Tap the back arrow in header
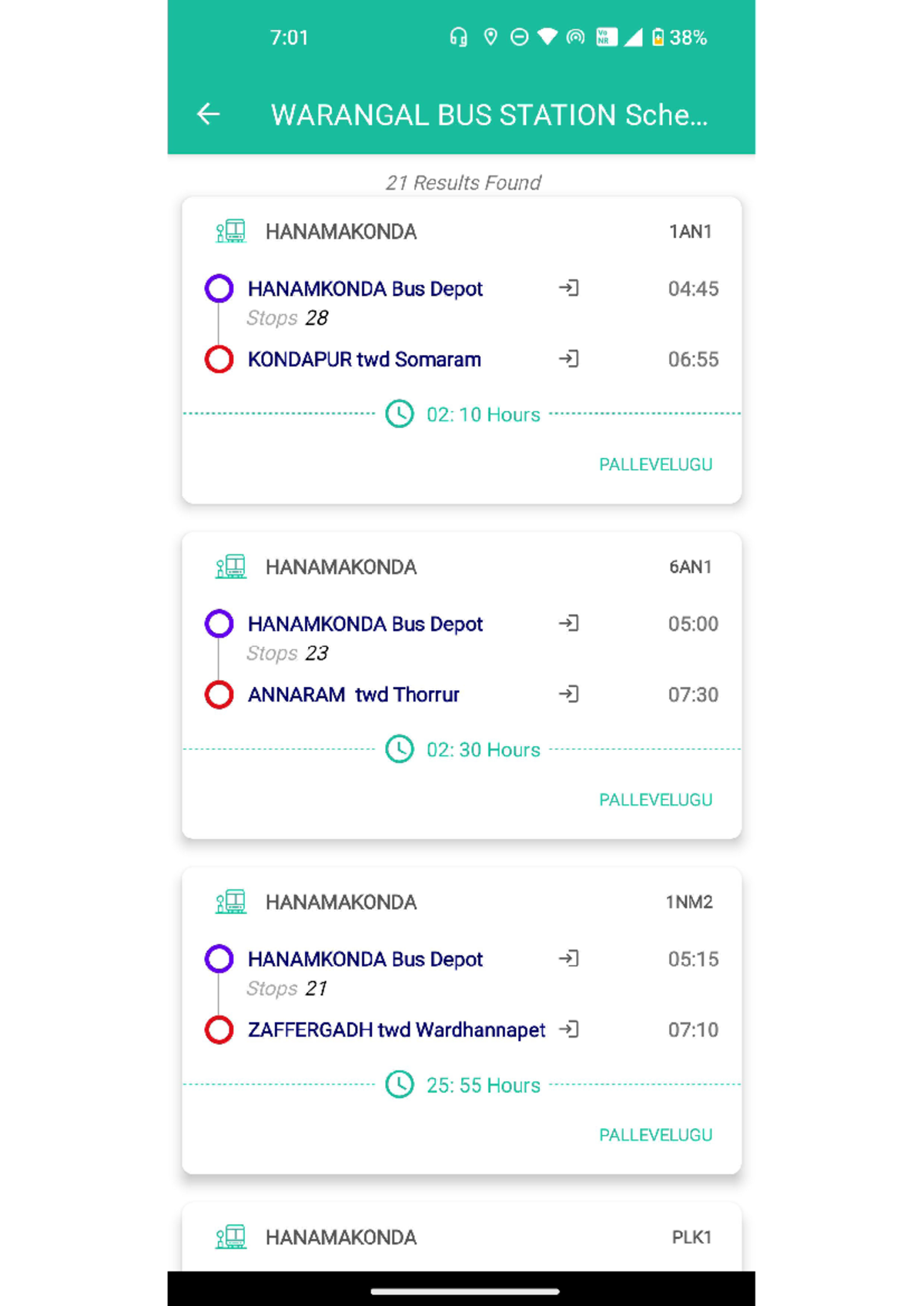This screenshot has width=924, height=1306. tap(208, 115)
